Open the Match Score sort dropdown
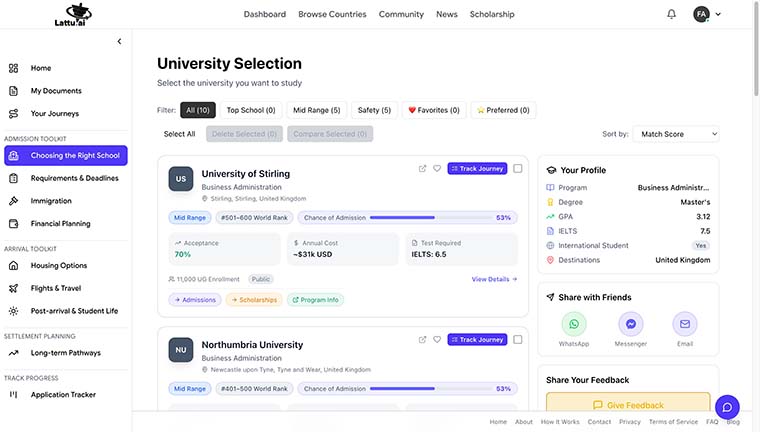Image resolution: width=760 pixels, height=432 pixels. pyautogui.click(x=676, y=134)
